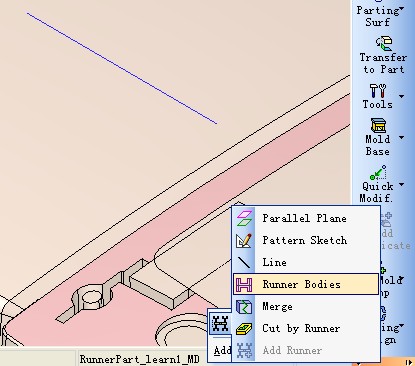Choose the Line tool icon
This screenshot has height=366, width=415.
[244, 262]
